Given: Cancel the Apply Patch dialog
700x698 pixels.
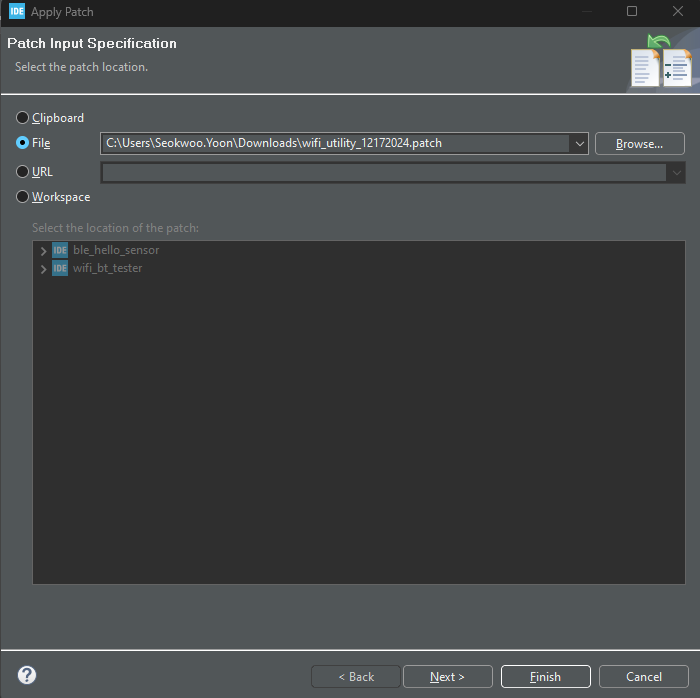Looking at the screenshot, I should [644, 677].
